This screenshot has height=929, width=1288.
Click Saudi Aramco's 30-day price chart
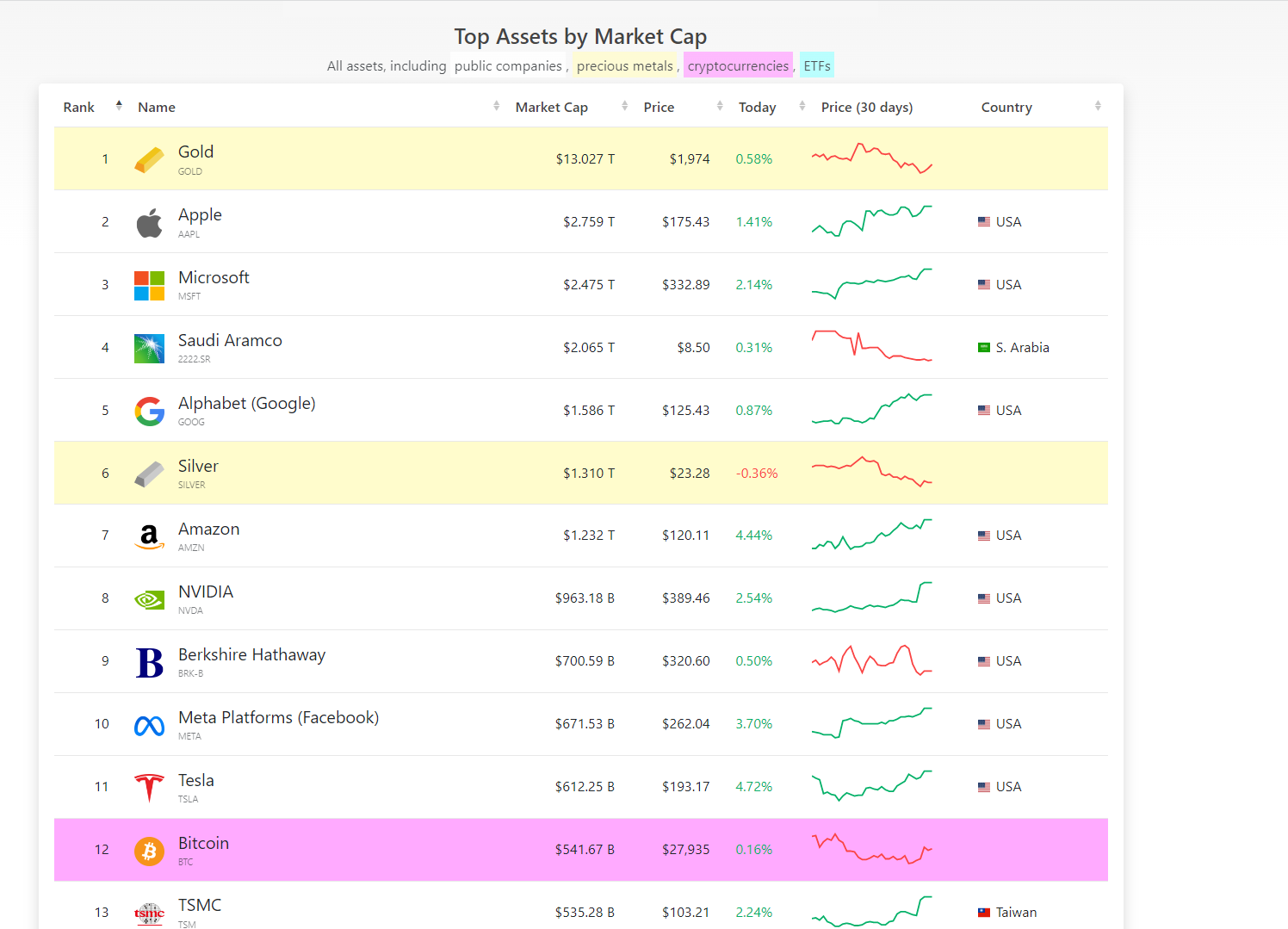871,347
